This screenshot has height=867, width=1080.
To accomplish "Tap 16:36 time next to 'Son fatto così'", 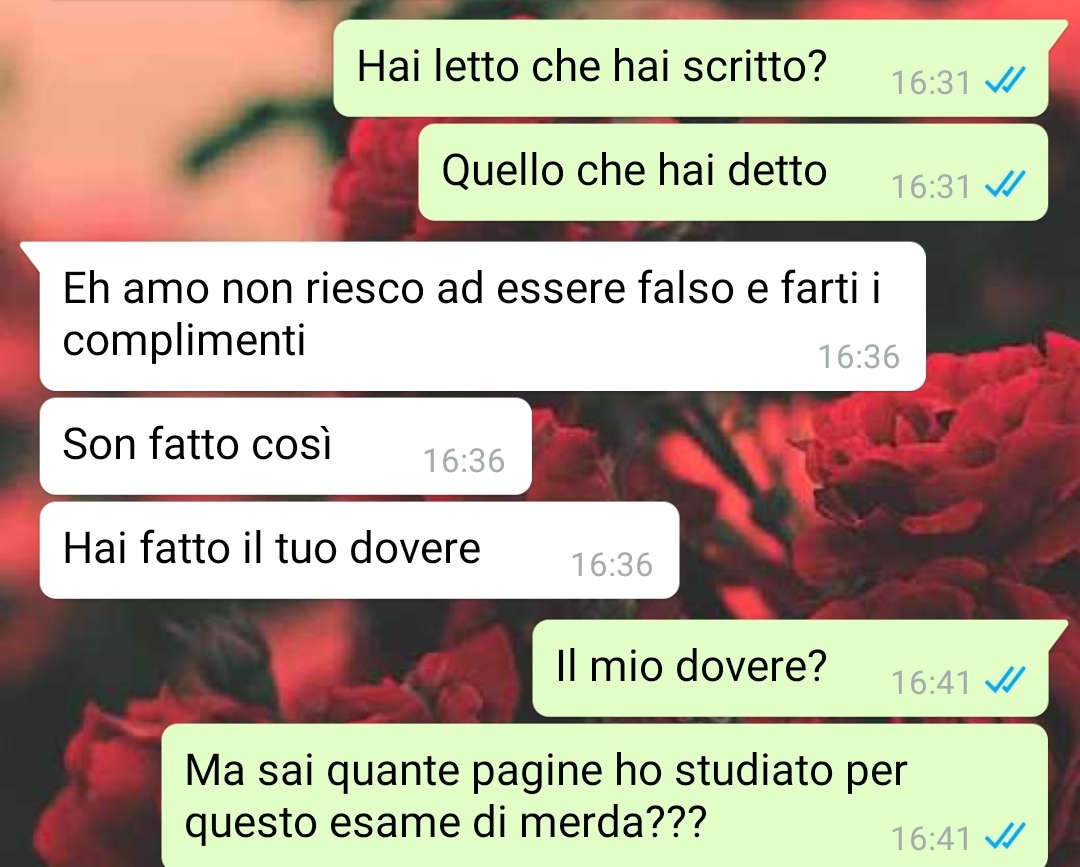I will pyautogui.click(x=464, y=461).
